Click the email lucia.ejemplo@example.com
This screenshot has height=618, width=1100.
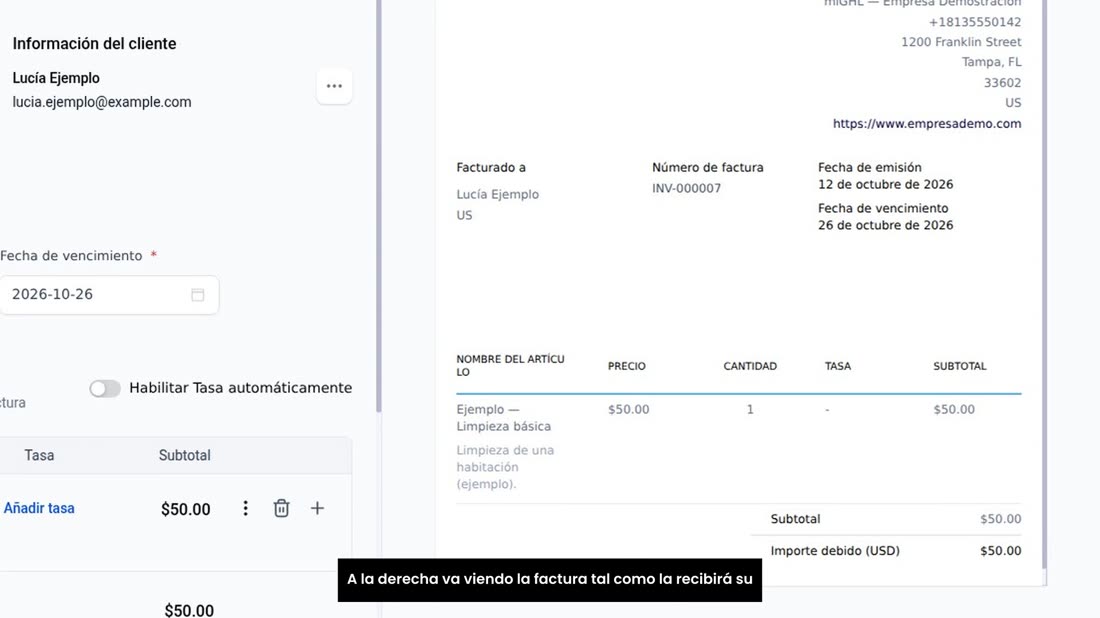pos(102,102)
